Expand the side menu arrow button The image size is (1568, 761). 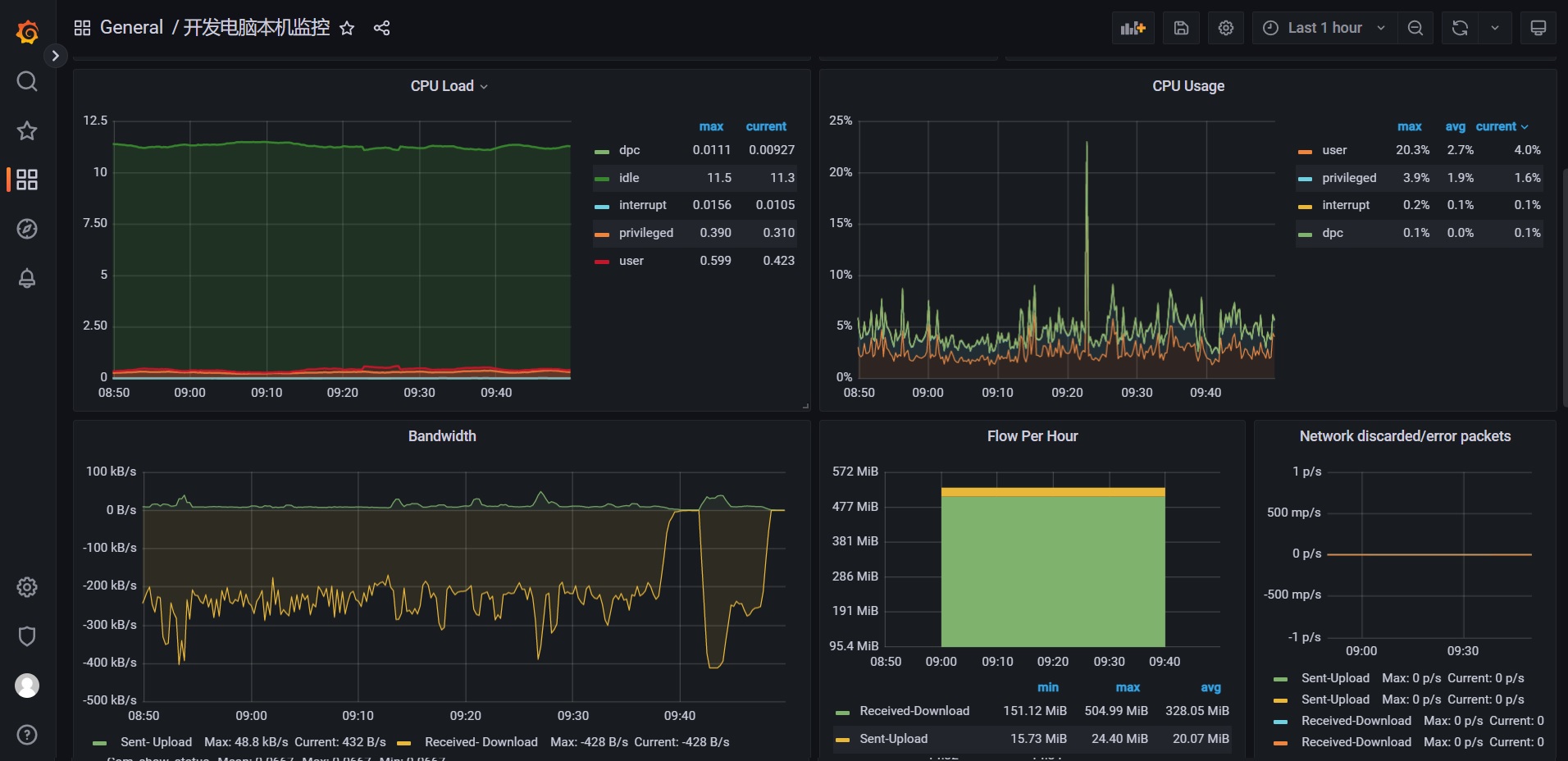(55, 56)
